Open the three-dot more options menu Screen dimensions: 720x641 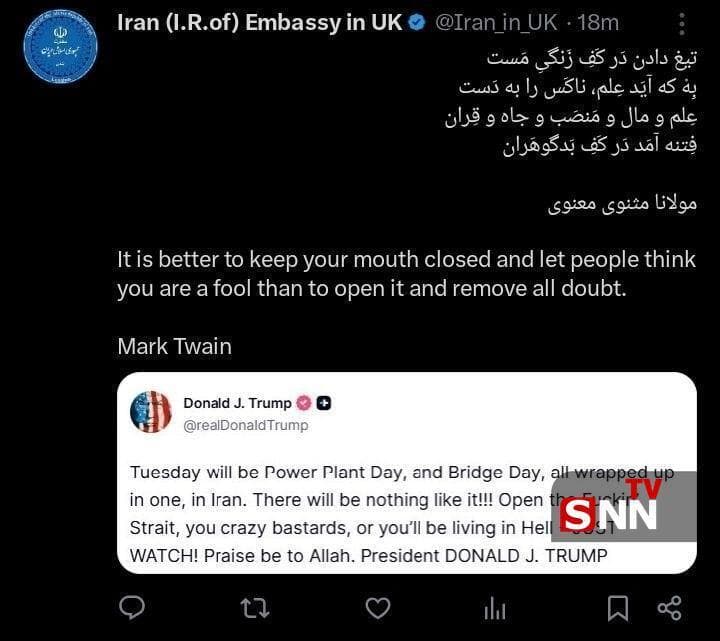pos(682,24)
